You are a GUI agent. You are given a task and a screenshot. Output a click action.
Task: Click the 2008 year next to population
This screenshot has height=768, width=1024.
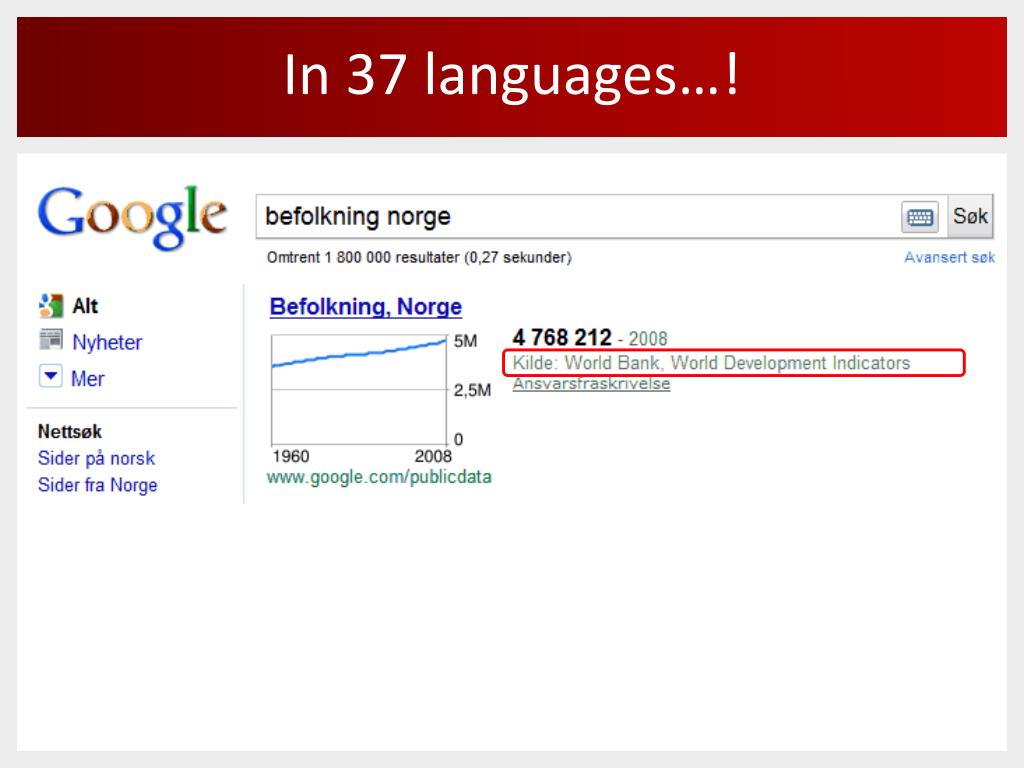pos(648,339)
